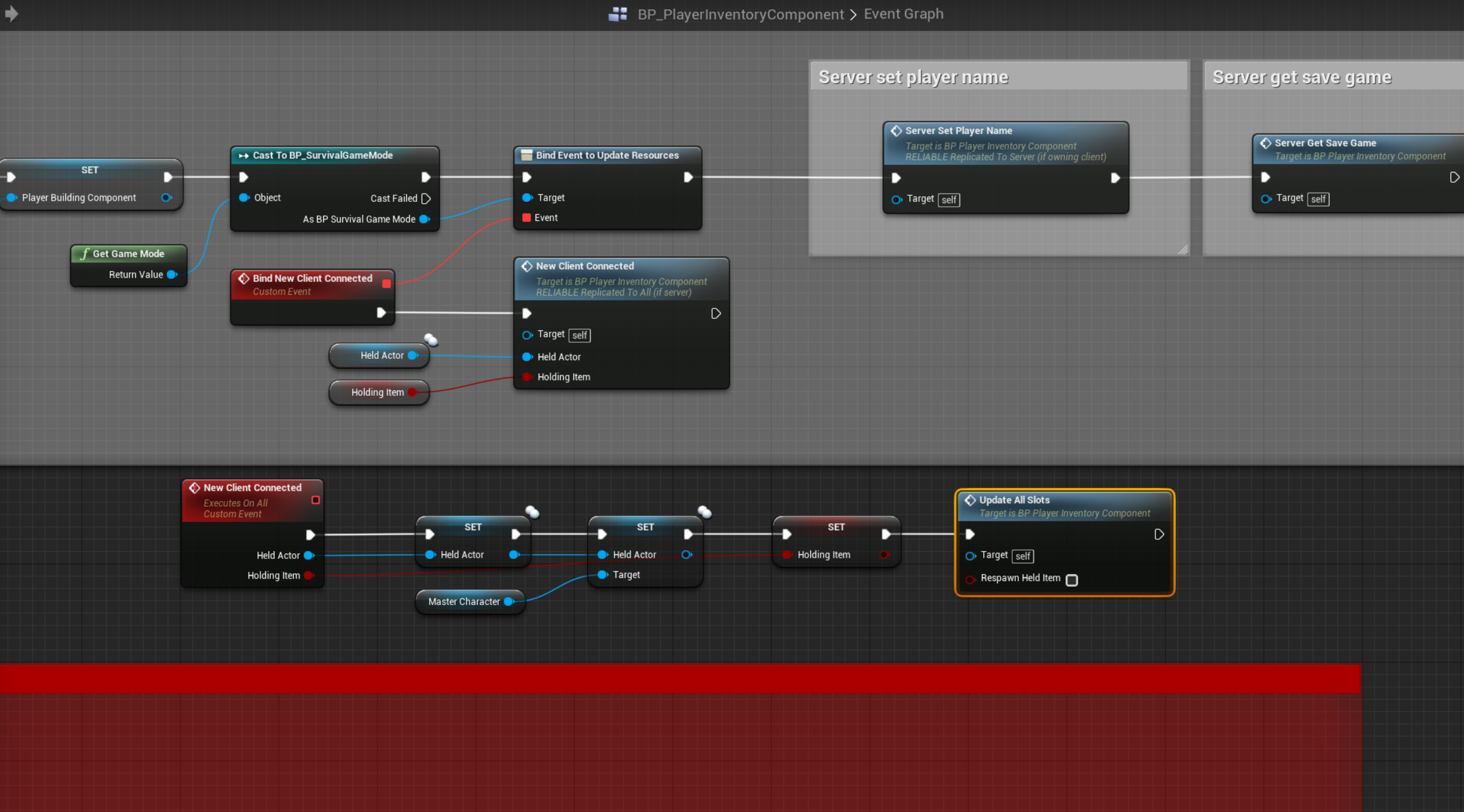The width and height of the screenshot is (1464, 812).
Task: Click the replication bubble icon above Held Actor variable
Action: click(x=431, y=340)
